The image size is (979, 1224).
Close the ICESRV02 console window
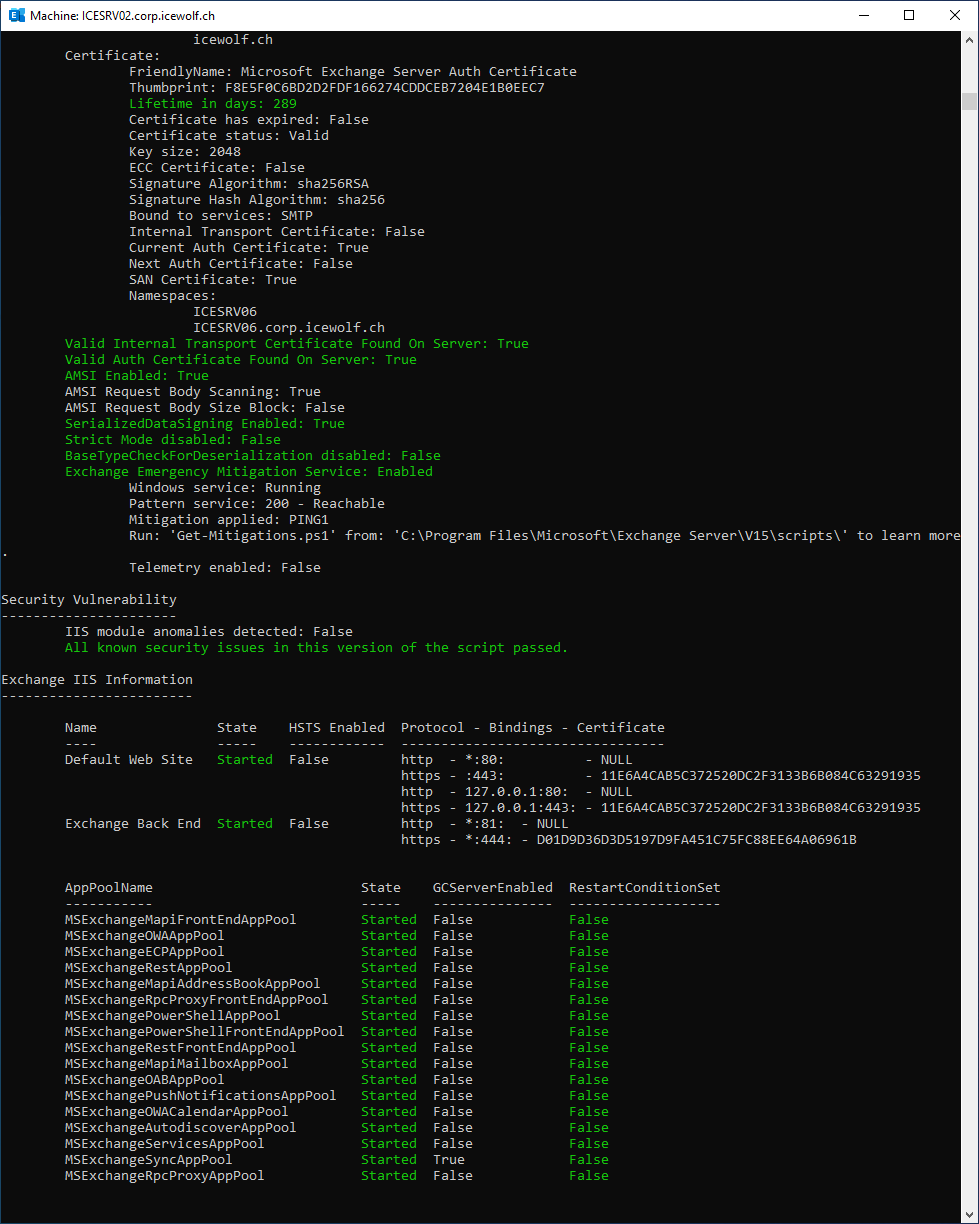point(955,15)
